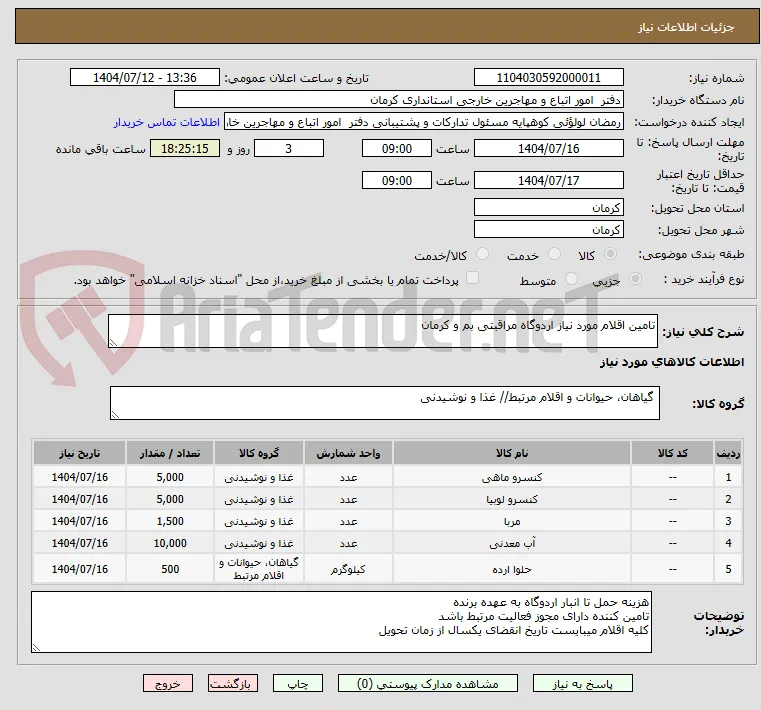Select the آب معدنی row name

(512, 544)
